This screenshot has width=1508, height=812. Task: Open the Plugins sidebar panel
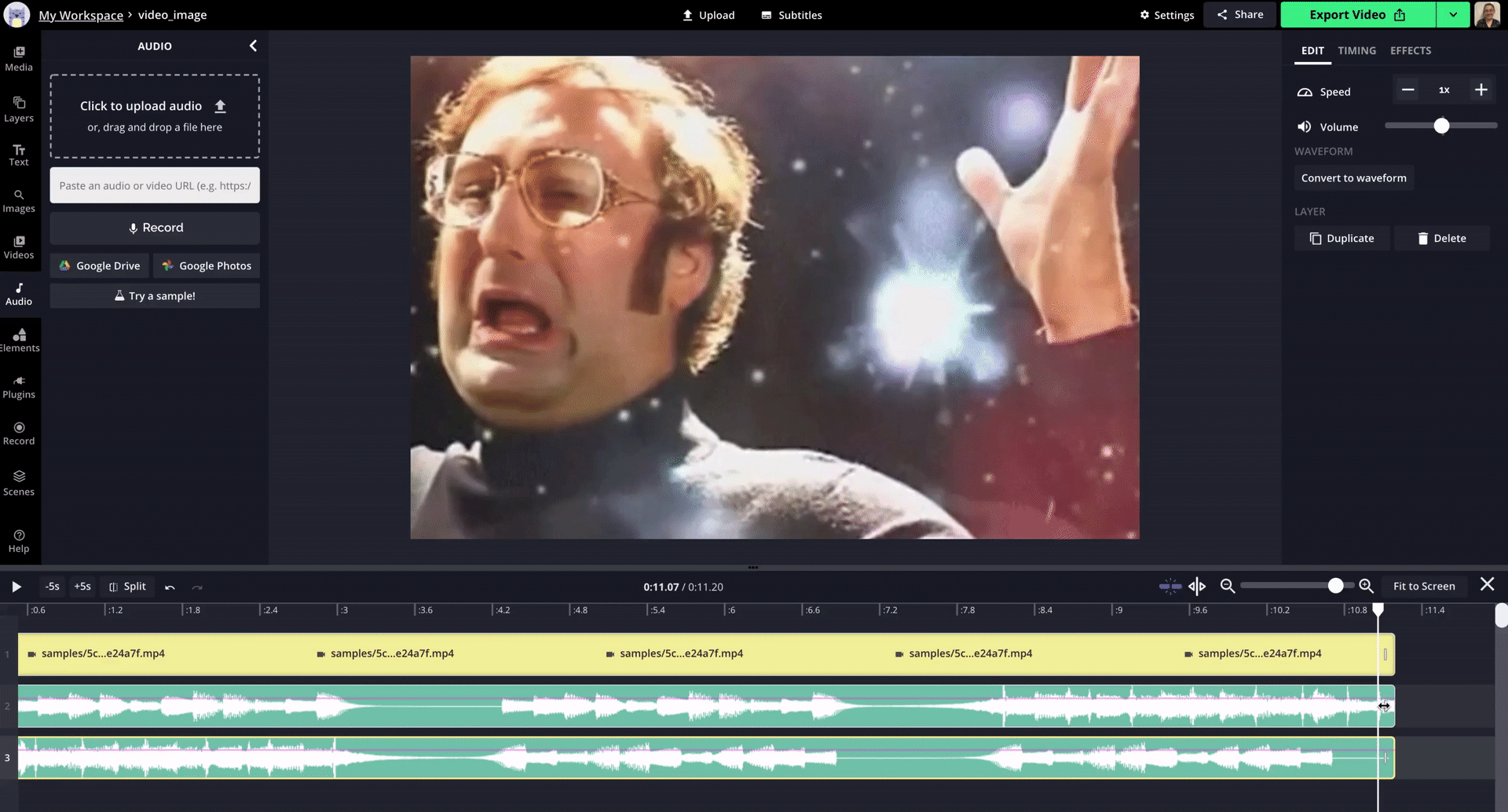19,386
